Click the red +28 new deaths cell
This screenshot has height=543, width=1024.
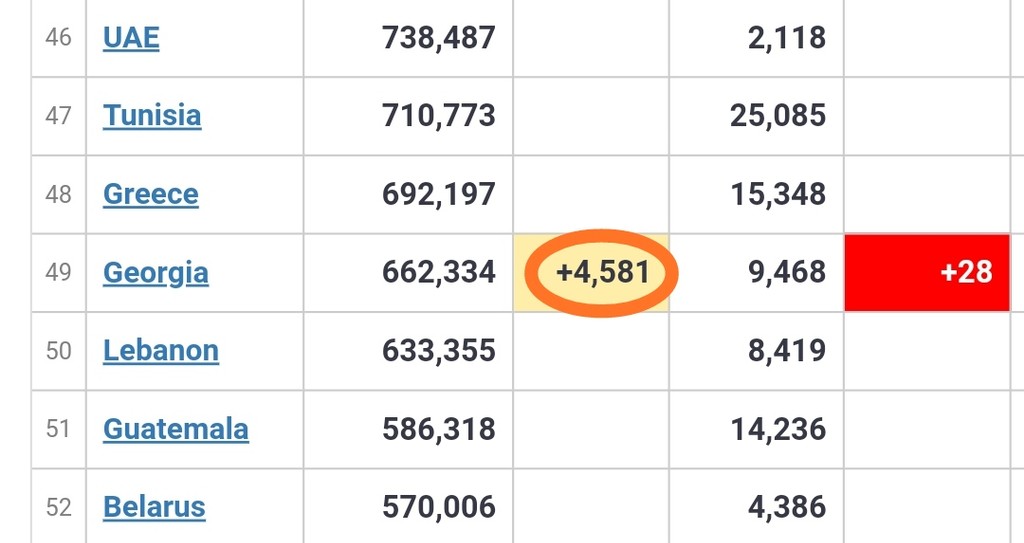[926, 272]
